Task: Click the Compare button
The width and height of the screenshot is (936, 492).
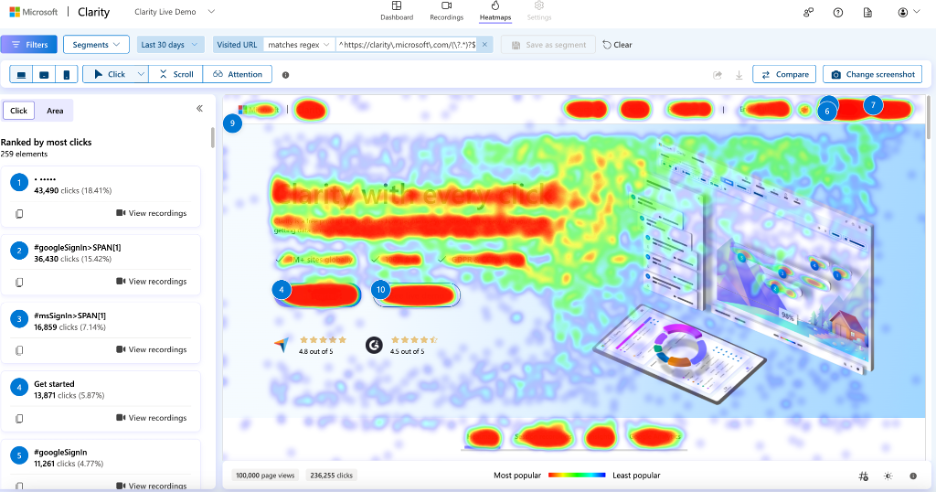Action: (783, 74)
